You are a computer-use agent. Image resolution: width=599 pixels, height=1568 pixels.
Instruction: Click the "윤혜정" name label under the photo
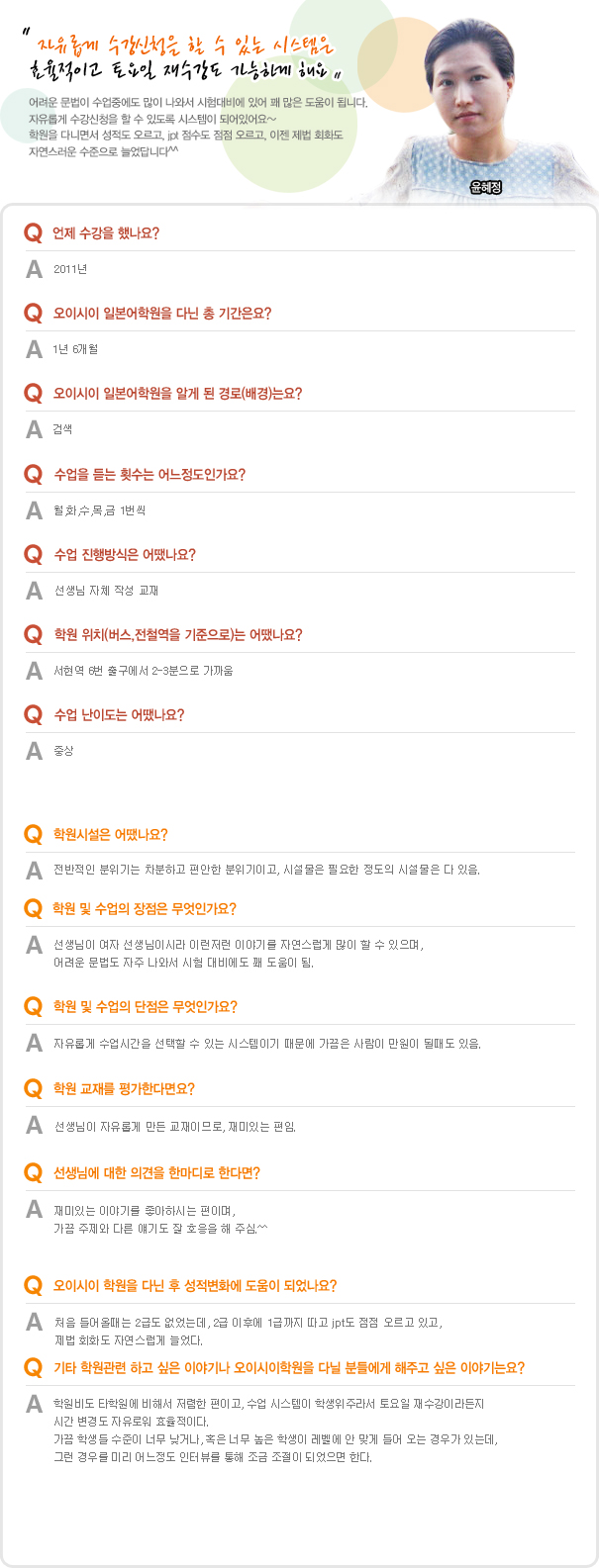tap(486, 187)
